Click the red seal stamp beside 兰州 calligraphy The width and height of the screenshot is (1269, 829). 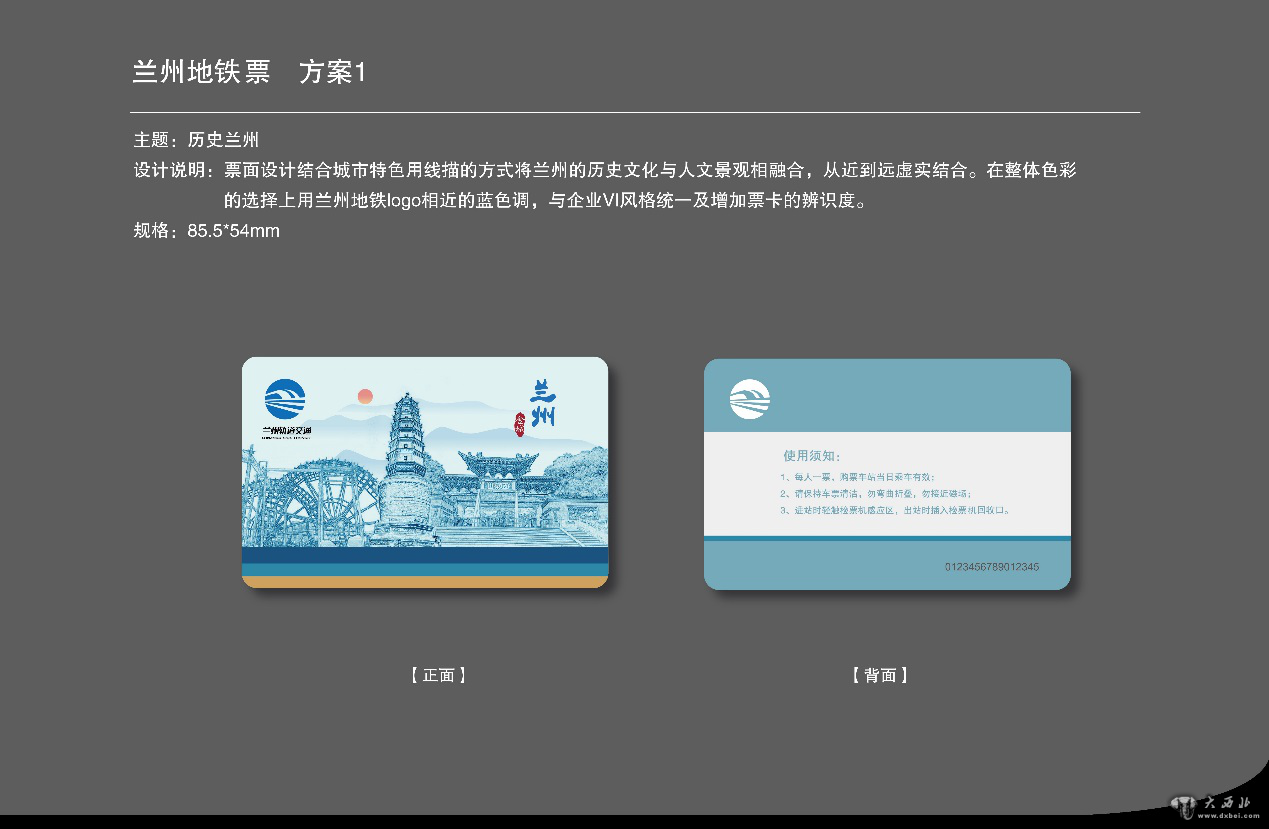coord(520,424)
